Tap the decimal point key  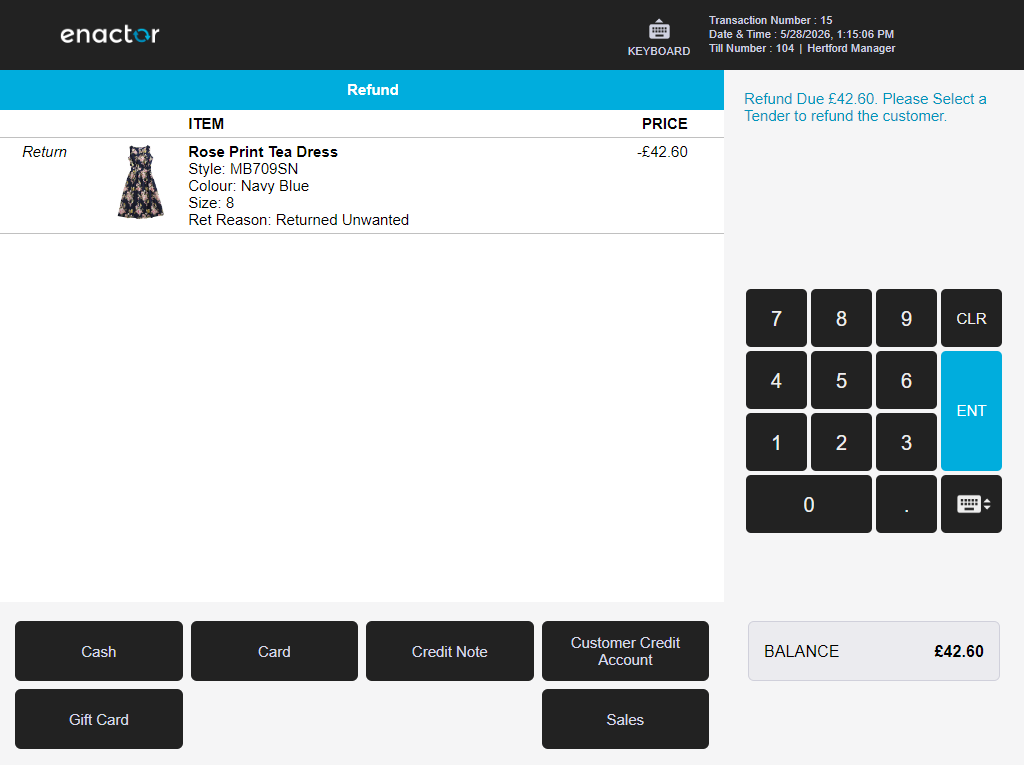click(x=906, y=504)
